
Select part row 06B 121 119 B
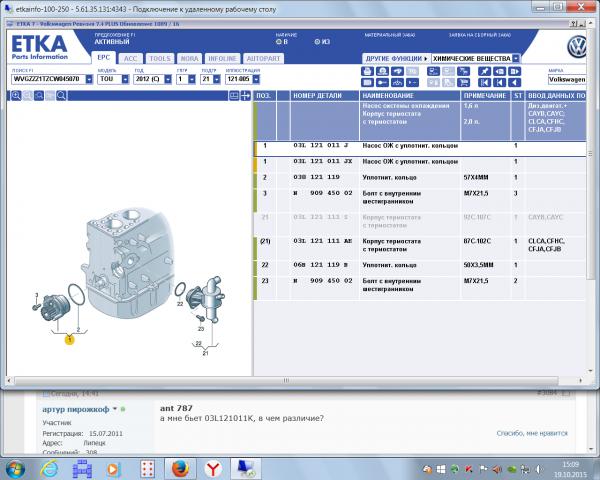pos(420,267)
